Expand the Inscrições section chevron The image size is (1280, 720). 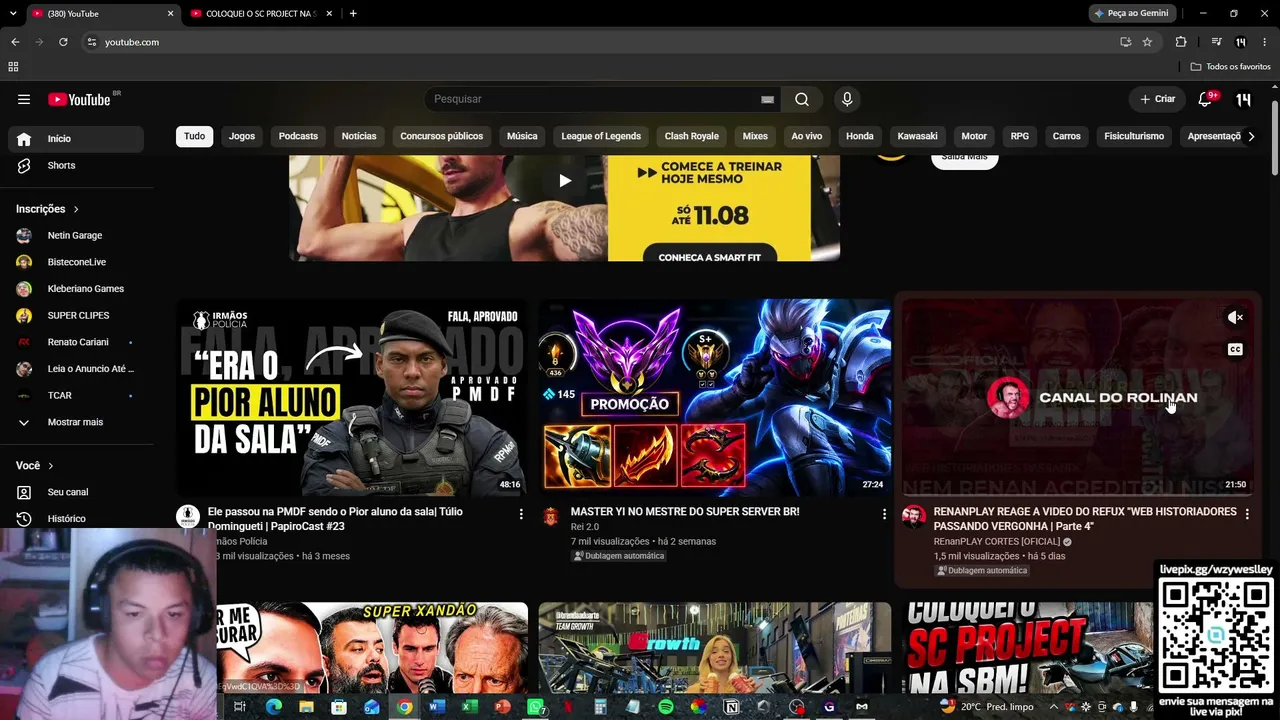pos(76,209)
